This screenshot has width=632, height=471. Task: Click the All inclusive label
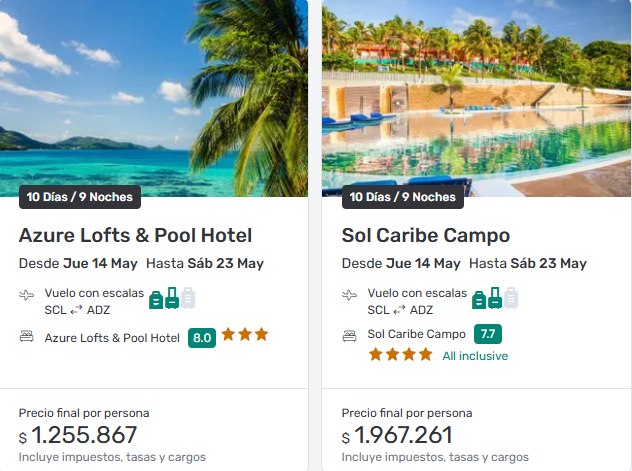475,356
